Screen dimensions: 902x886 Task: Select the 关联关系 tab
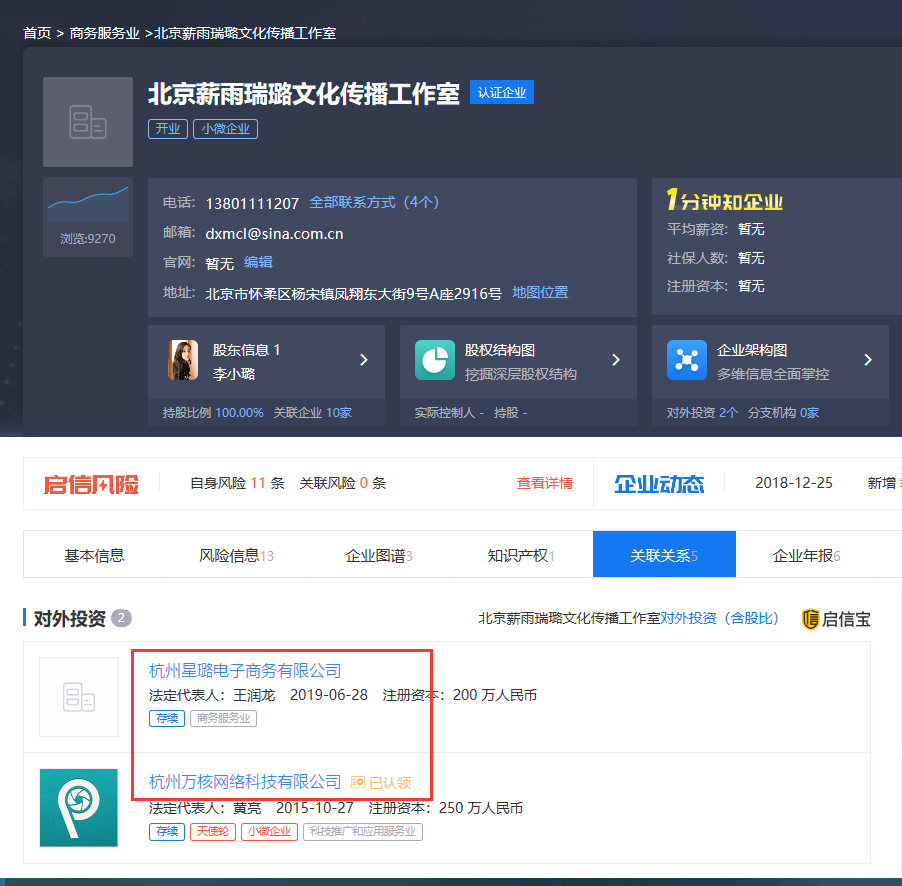[x=664, y=554]
